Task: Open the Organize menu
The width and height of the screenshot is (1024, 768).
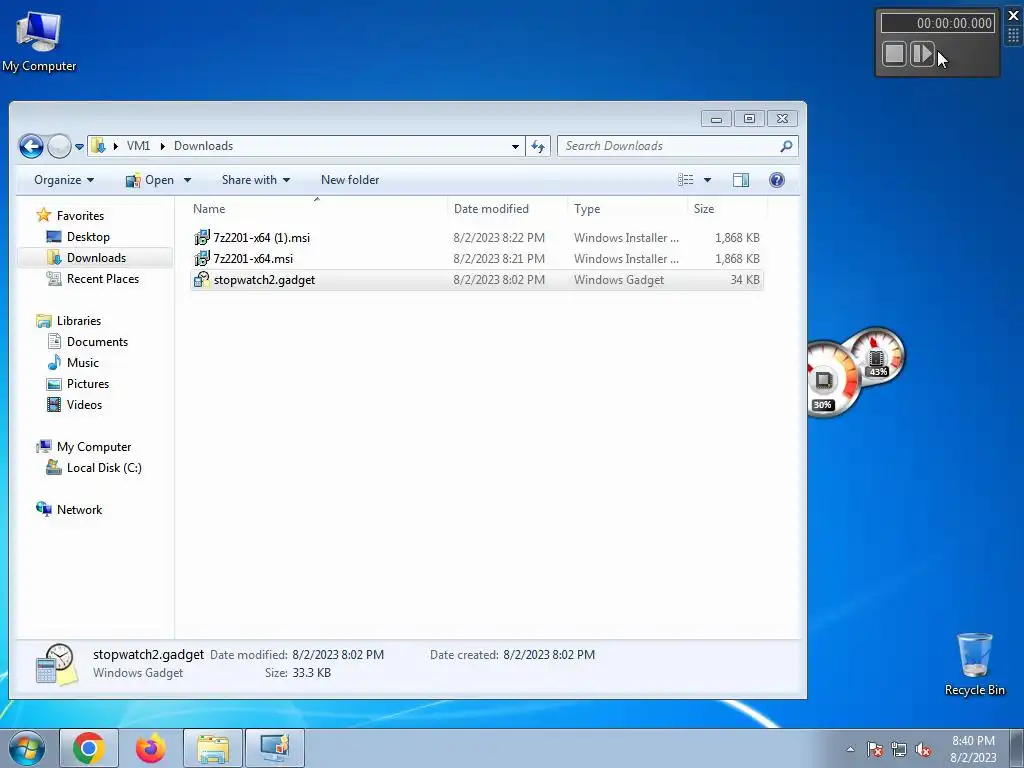Action: 64,180
